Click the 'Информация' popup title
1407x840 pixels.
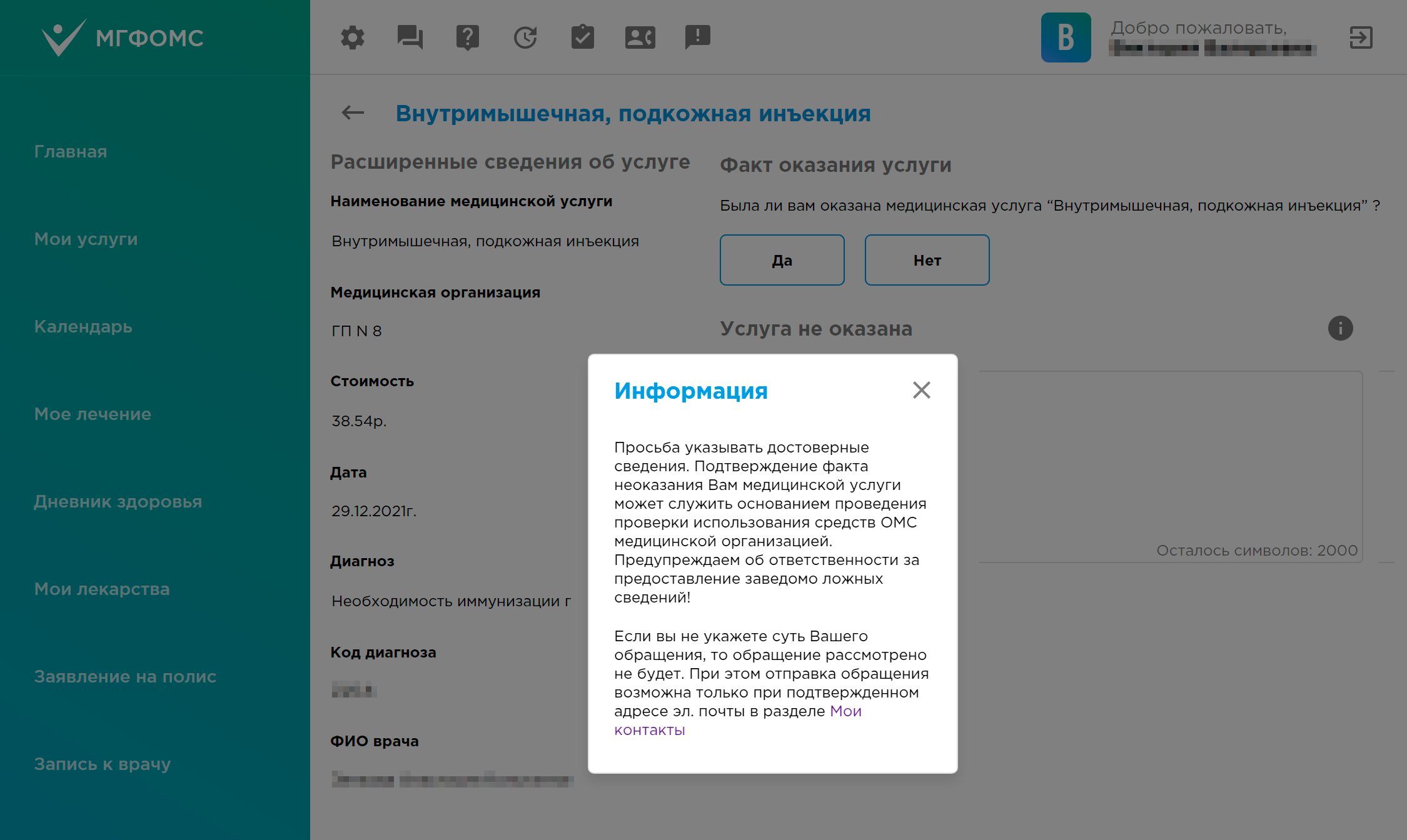(691, 391)
